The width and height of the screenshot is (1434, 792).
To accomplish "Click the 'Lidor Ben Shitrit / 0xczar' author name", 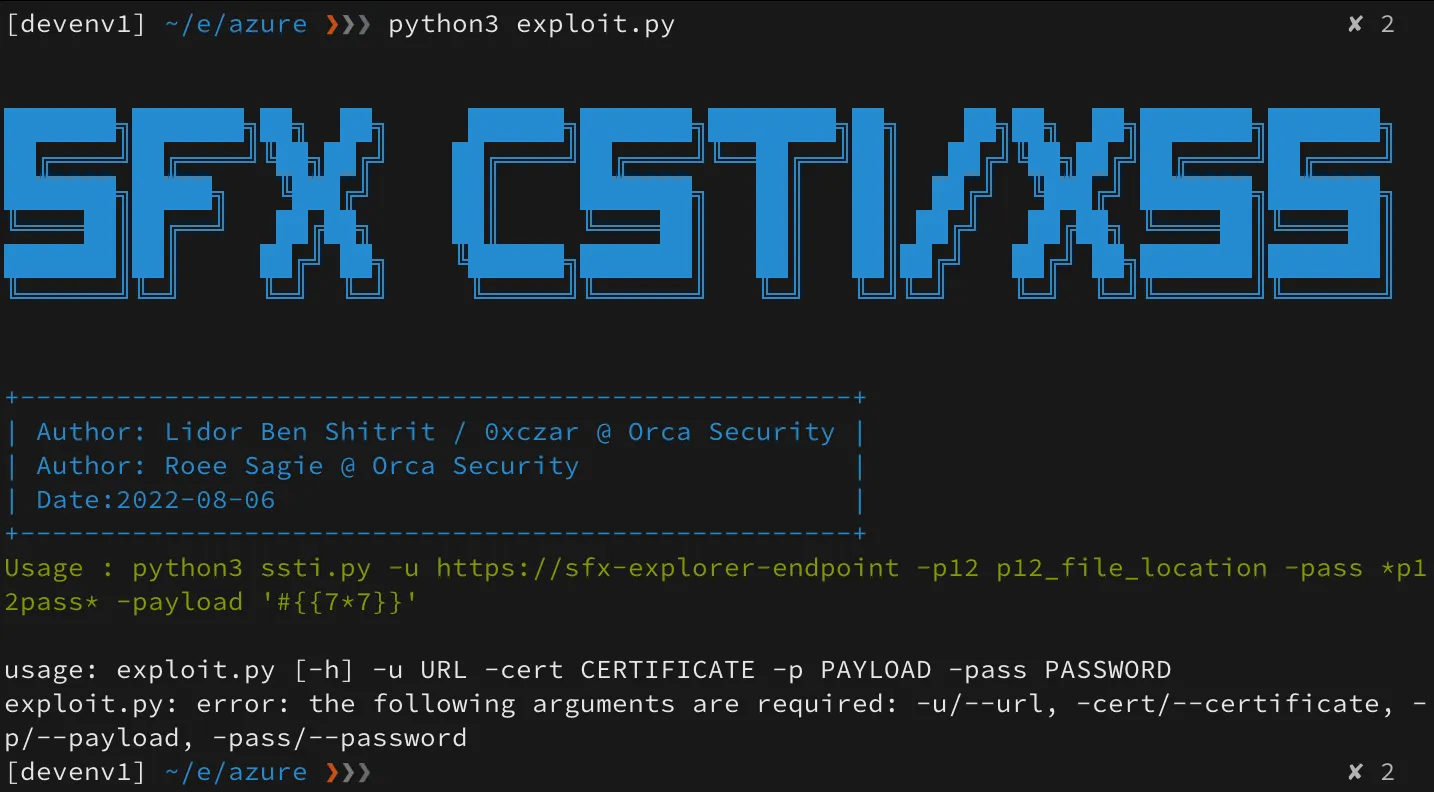I will pos(372,432).
